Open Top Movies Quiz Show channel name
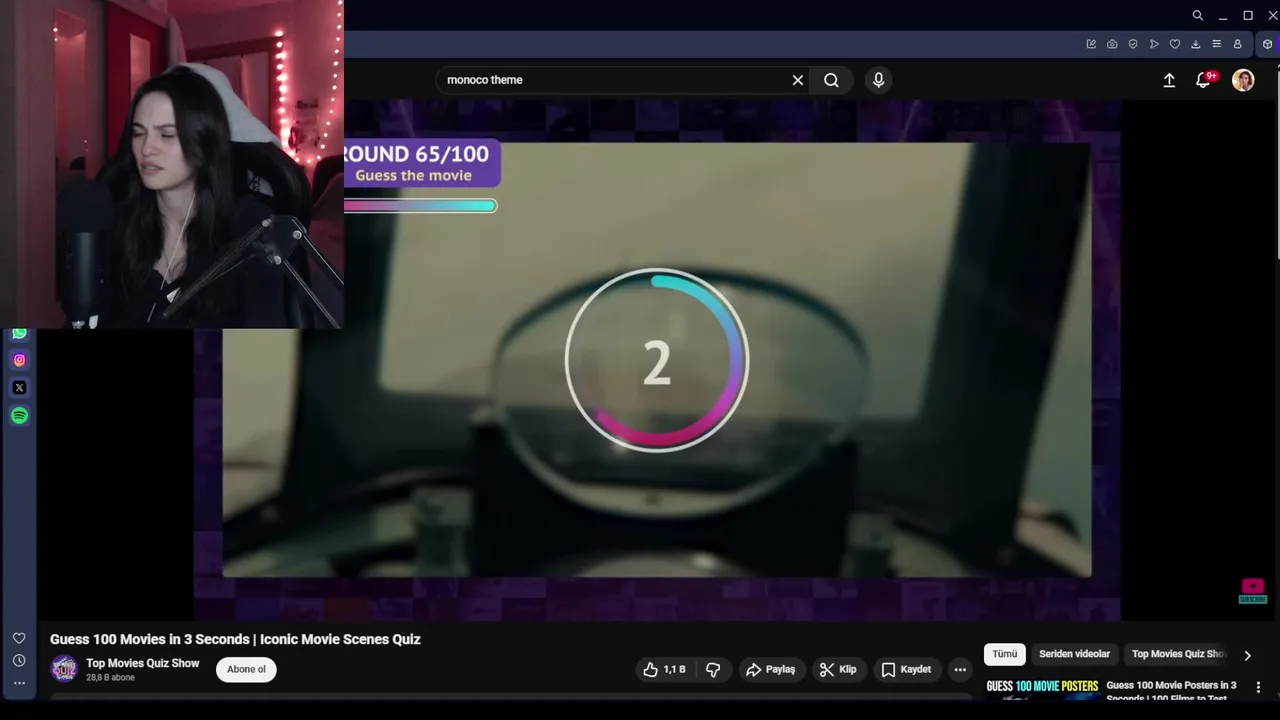This screenshot has height=720, width=1280. (x=143, y=663)
